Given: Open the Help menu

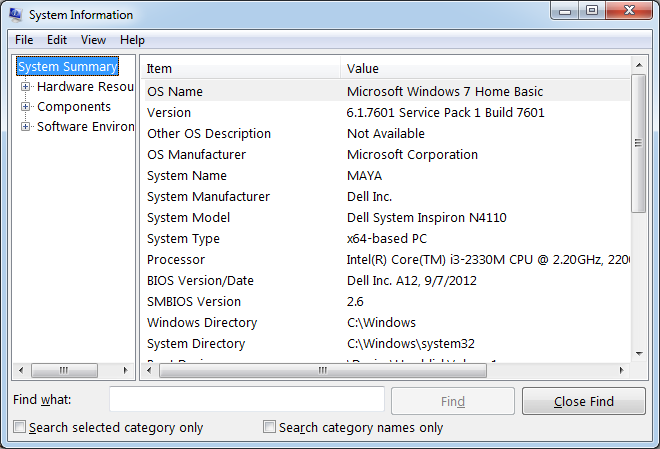Looking at the screenshot, I should (132, 40).
